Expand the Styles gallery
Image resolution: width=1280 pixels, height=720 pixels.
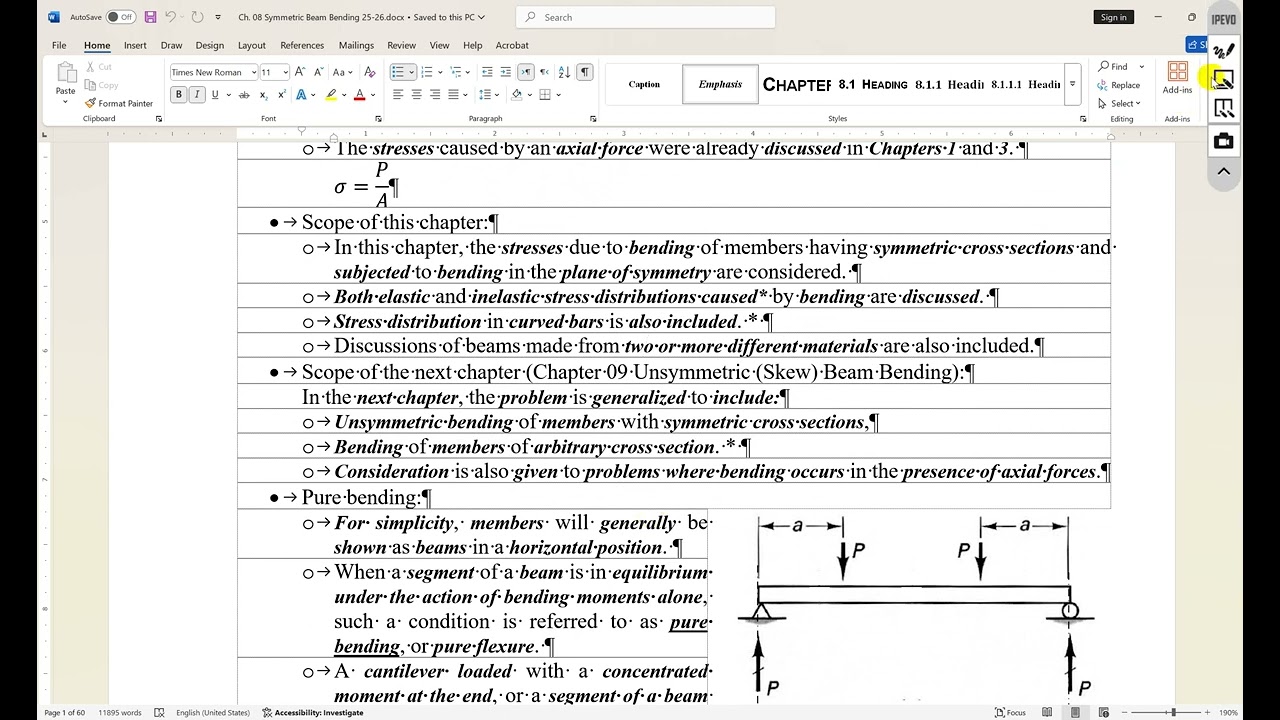tap(1072, 85)
